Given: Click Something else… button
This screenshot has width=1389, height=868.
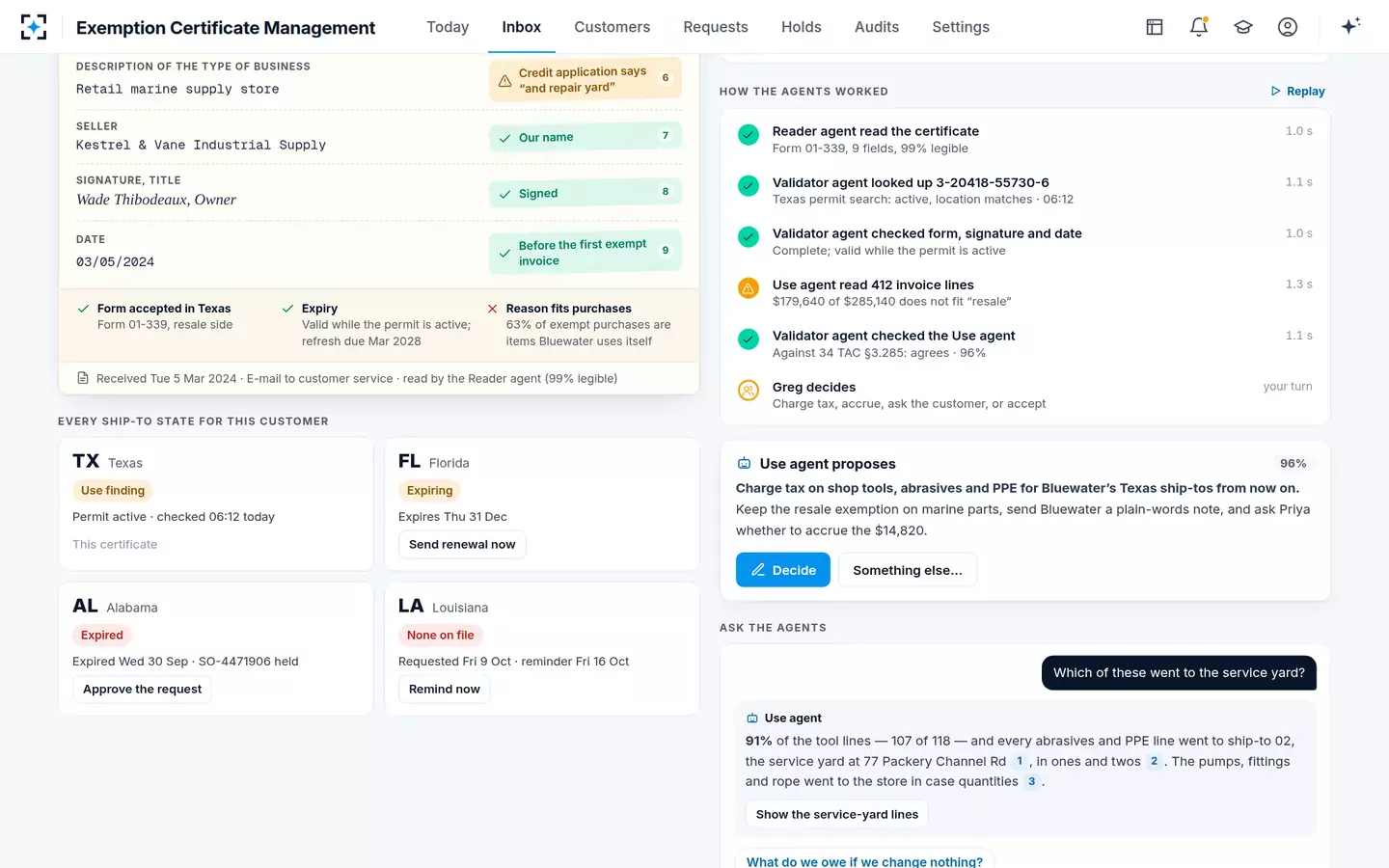Looking at the screenshot, I should click(x=908, y=570).
